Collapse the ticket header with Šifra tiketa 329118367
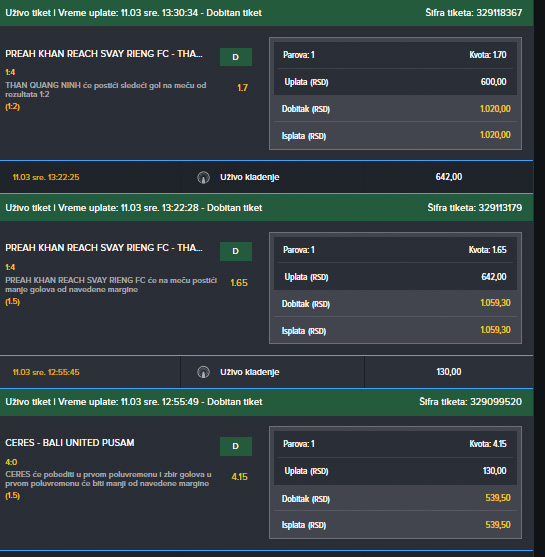The width and height of the screenshot is (545, 557). coord(266,13)
